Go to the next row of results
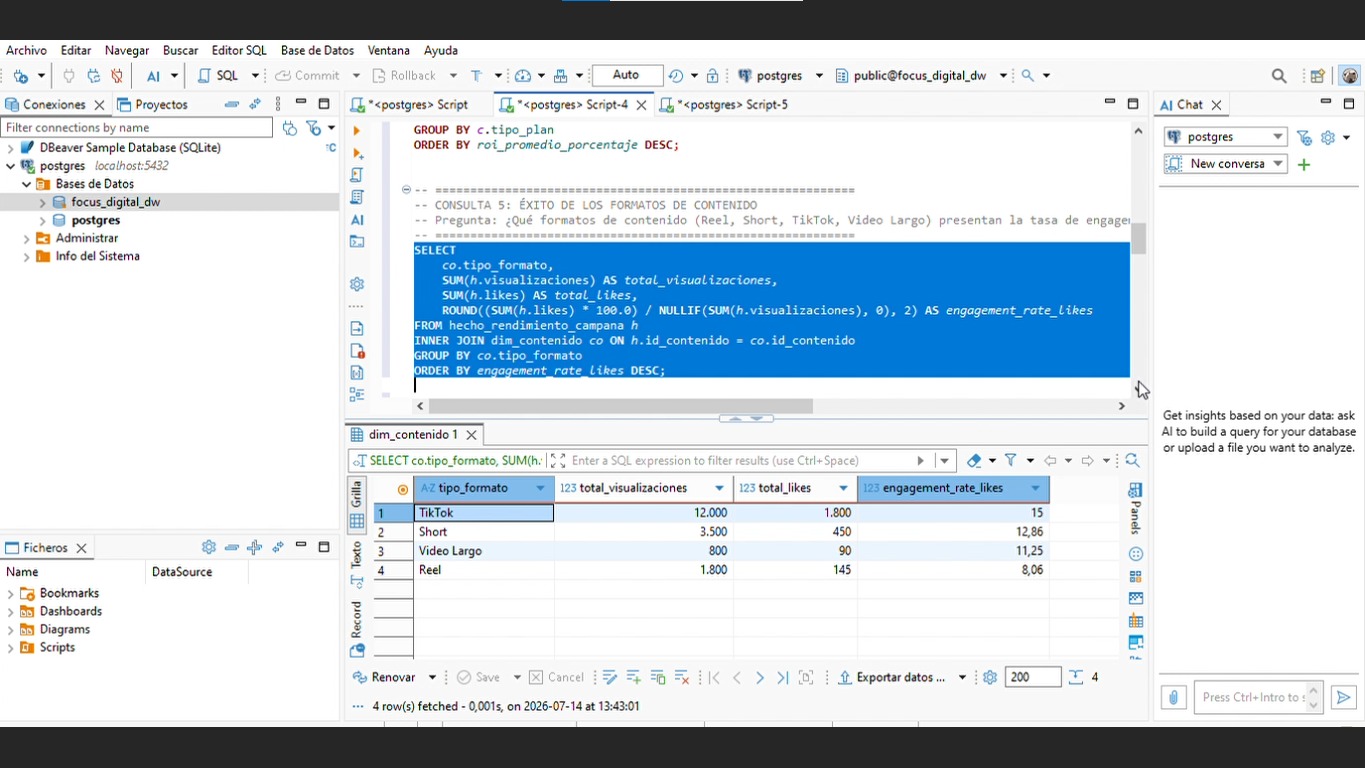Viewport: 1365px width, 768px height. pyautogui.click(x=760, y=678)
